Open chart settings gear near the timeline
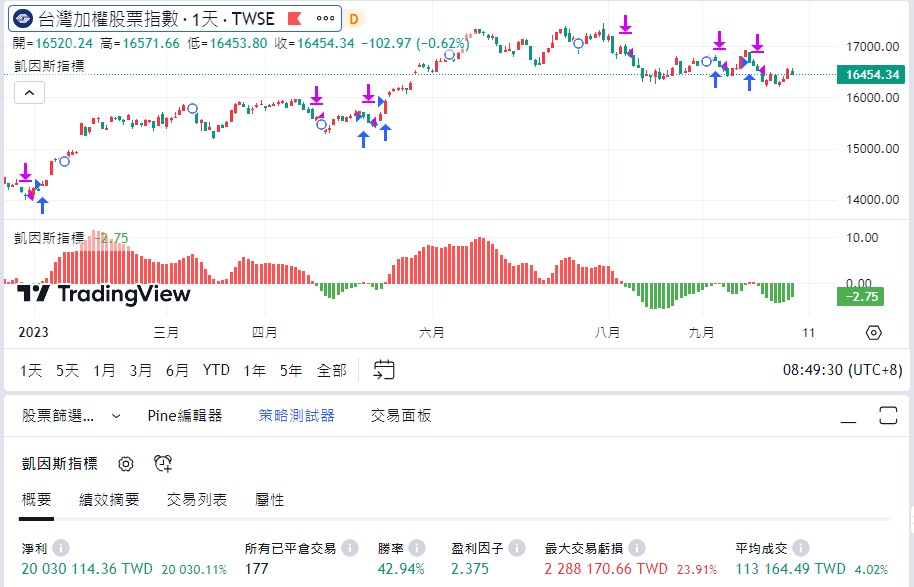Screen dimensions: 914x587 tap(873, 332)
